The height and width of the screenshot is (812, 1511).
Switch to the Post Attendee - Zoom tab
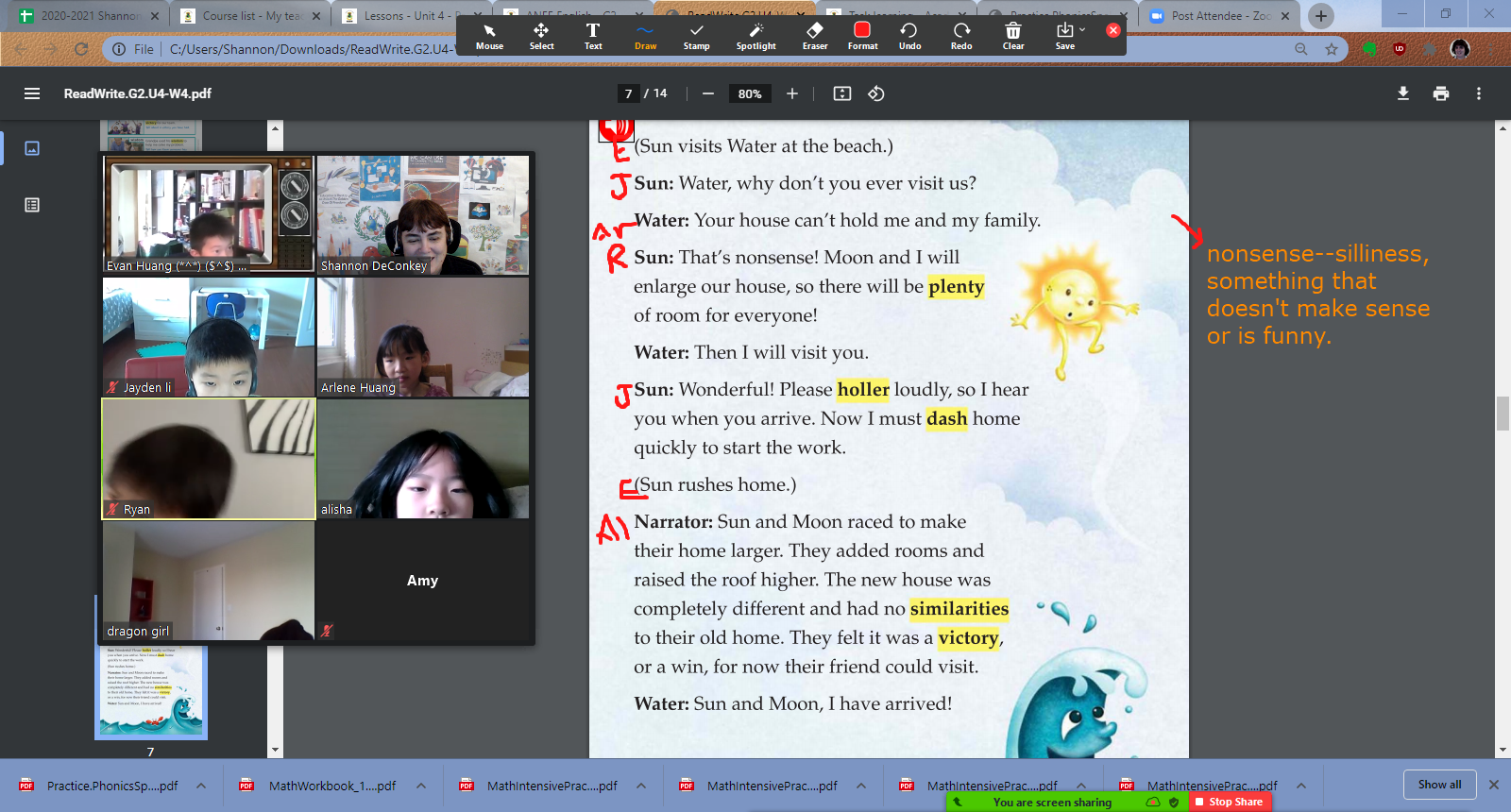tap(1220, 16)
